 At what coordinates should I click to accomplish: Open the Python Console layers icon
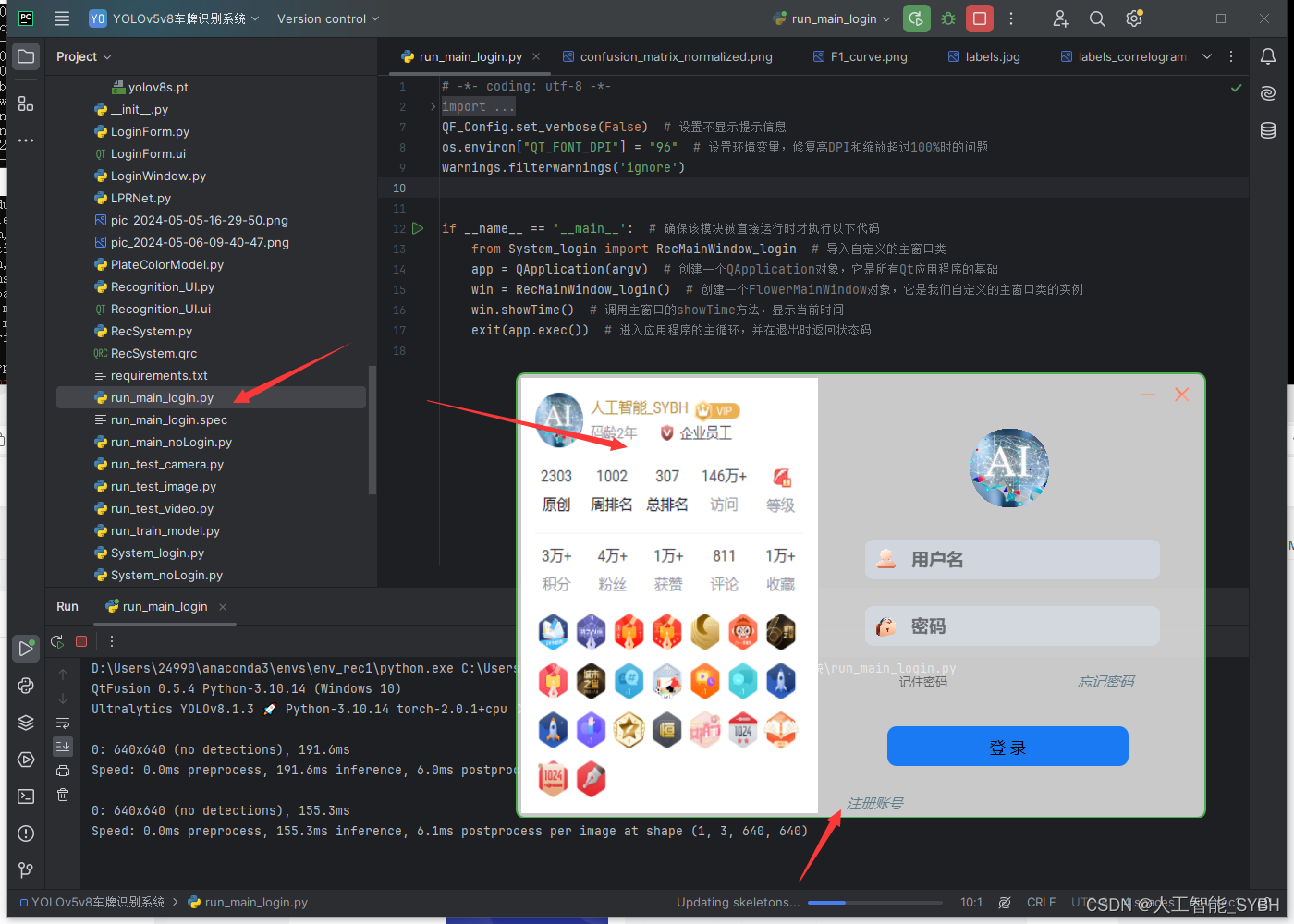point(26,723)
